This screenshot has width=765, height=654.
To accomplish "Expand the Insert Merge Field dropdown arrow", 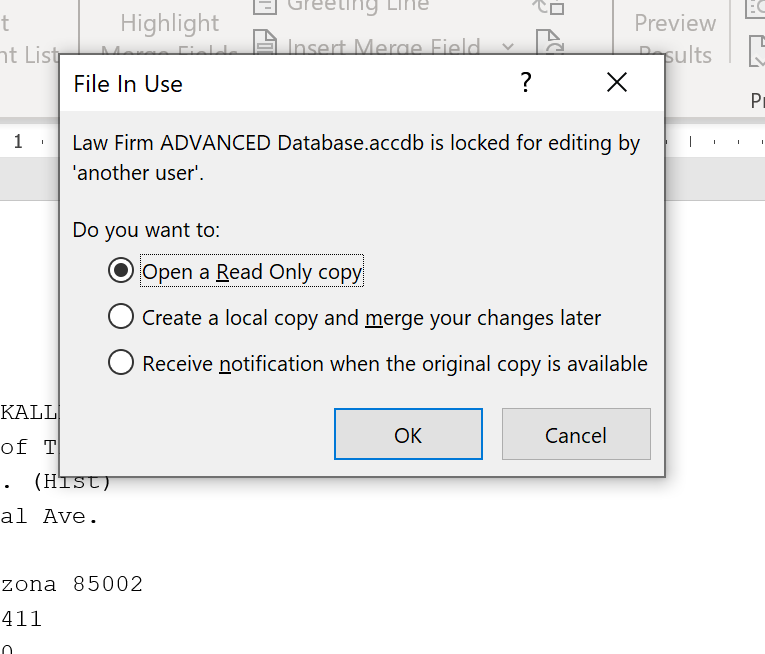I will click(508, 47).
